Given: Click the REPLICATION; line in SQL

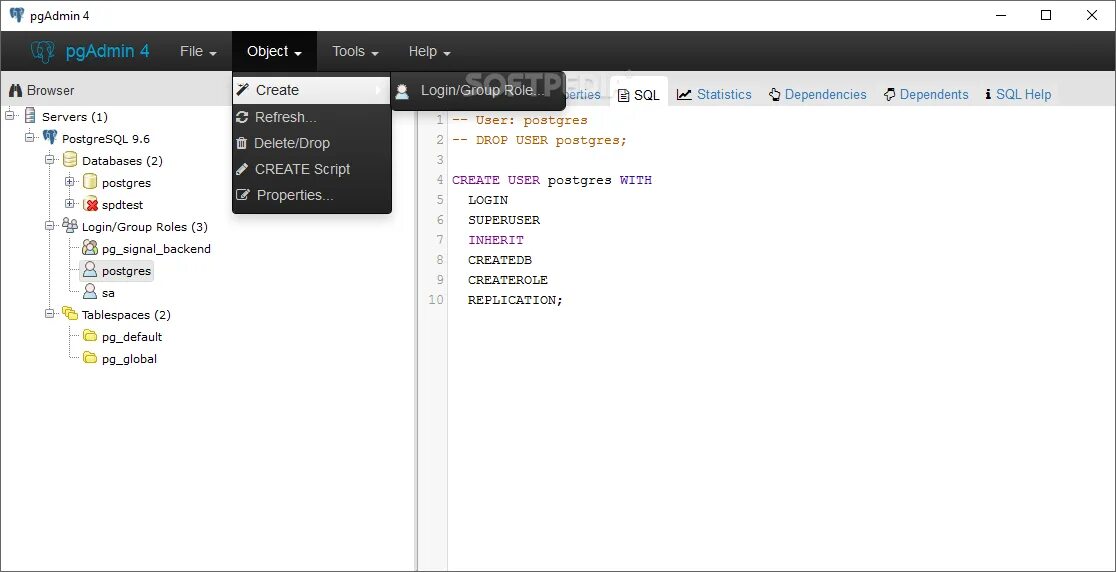Looking at the screenshot, I should tap(515, 300).
